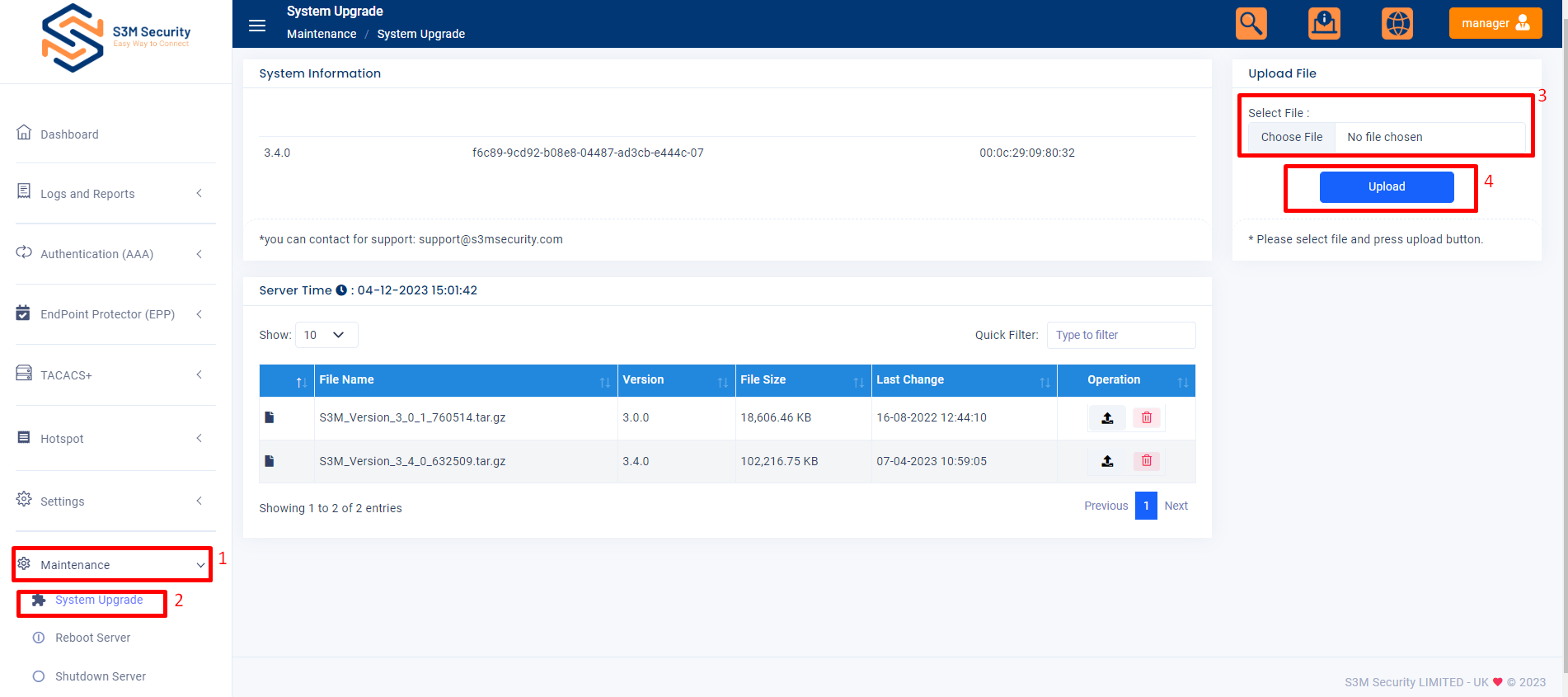Delete the S3M_Version_3_4_0_632509.tar.gz file
The image size is (1568, 697).
1146,461
